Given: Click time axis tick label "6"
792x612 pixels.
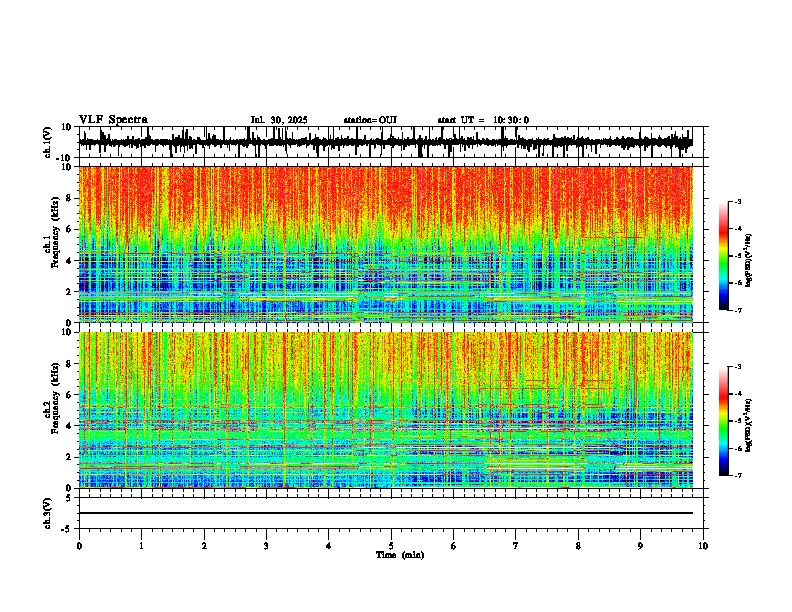Looking at the screenshot, I should [x=454, y=546].
